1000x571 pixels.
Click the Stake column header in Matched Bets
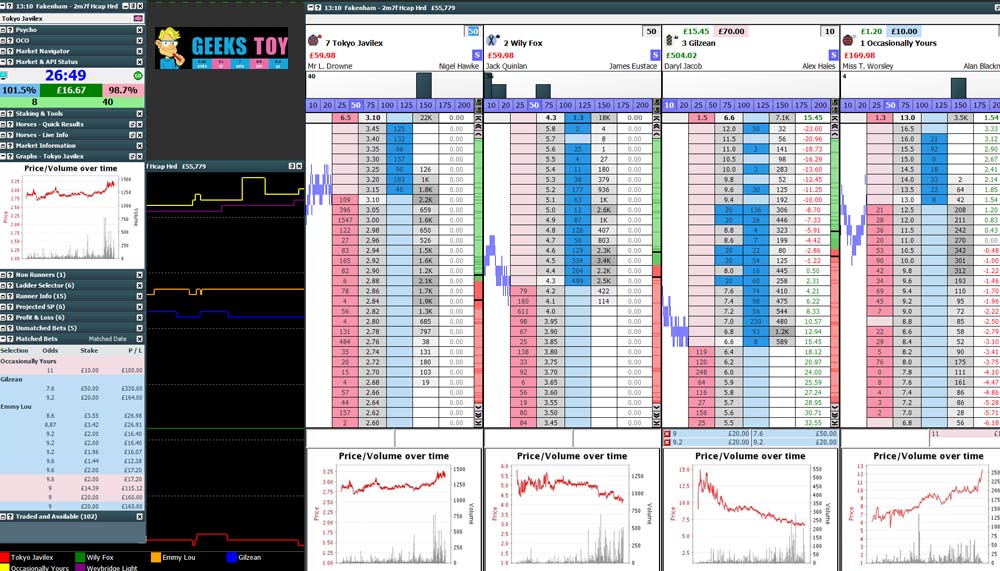click(89, 350)
